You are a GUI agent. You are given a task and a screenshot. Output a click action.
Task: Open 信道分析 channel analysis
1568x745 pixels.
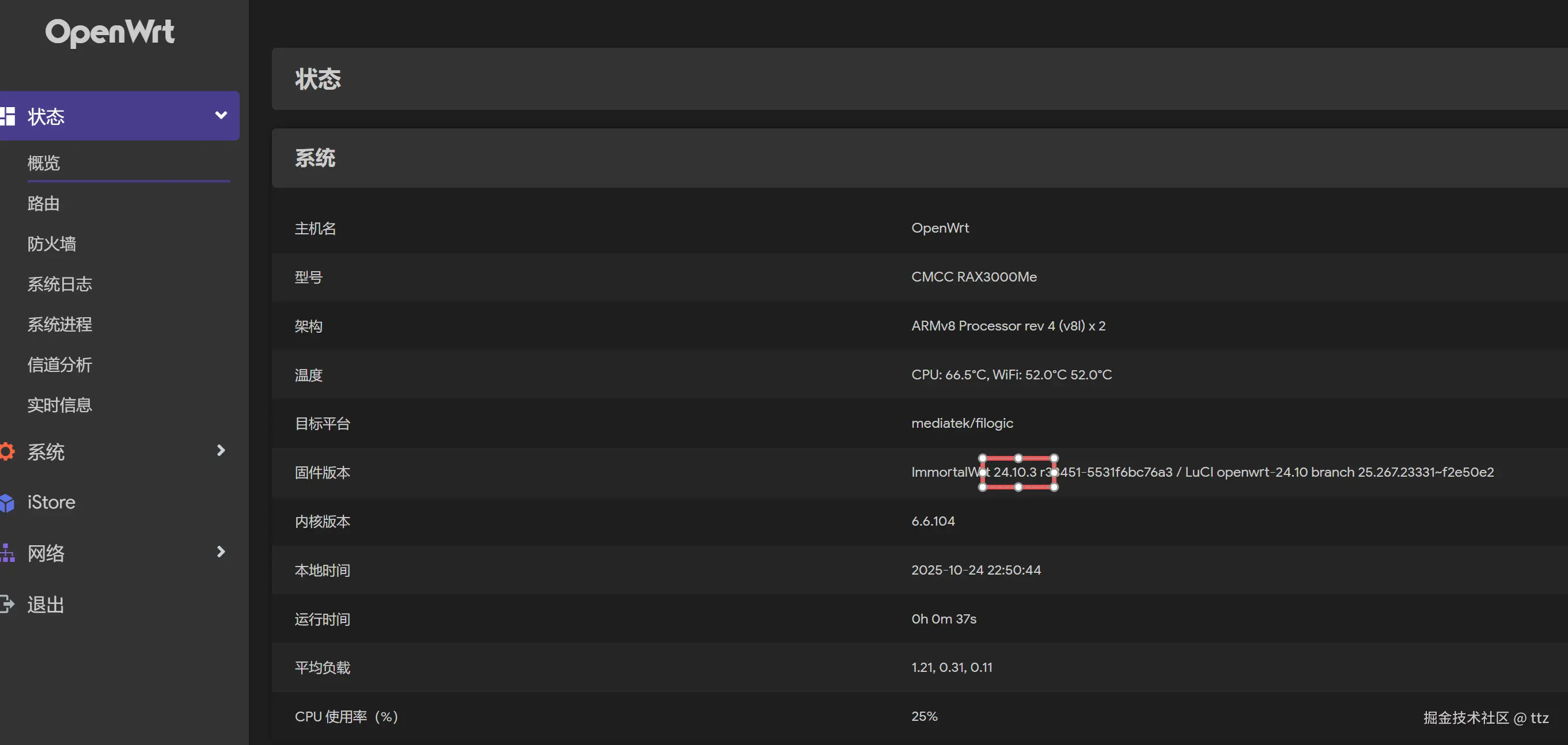click(60, 365)
